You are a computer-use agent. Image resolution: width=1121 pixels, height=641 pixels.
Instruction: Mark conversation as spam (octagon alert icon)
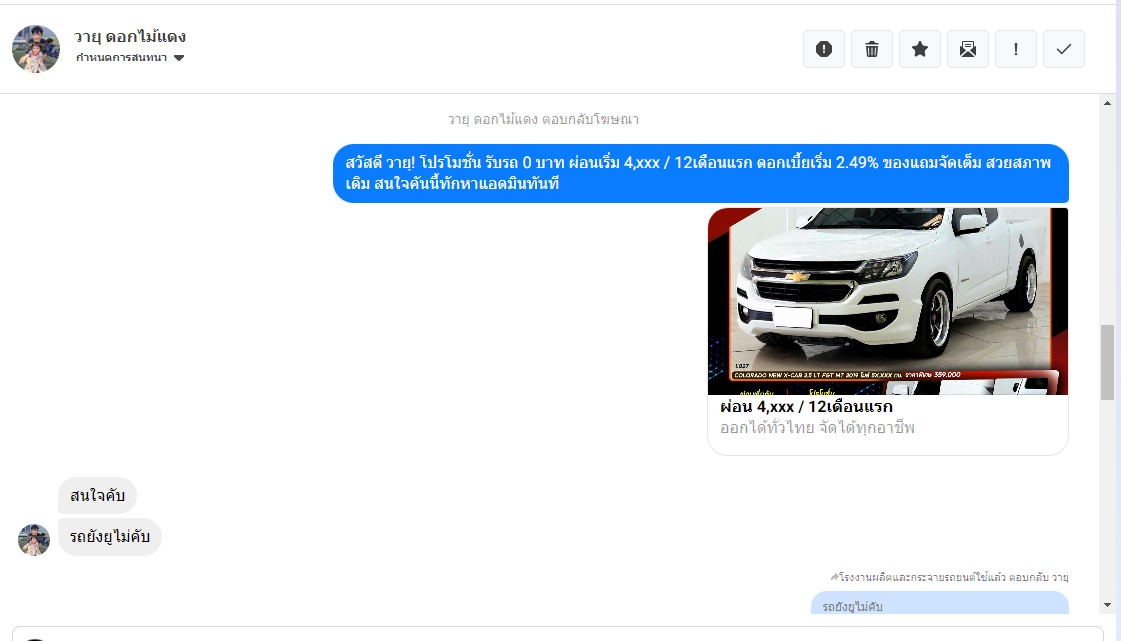(824, 49)
